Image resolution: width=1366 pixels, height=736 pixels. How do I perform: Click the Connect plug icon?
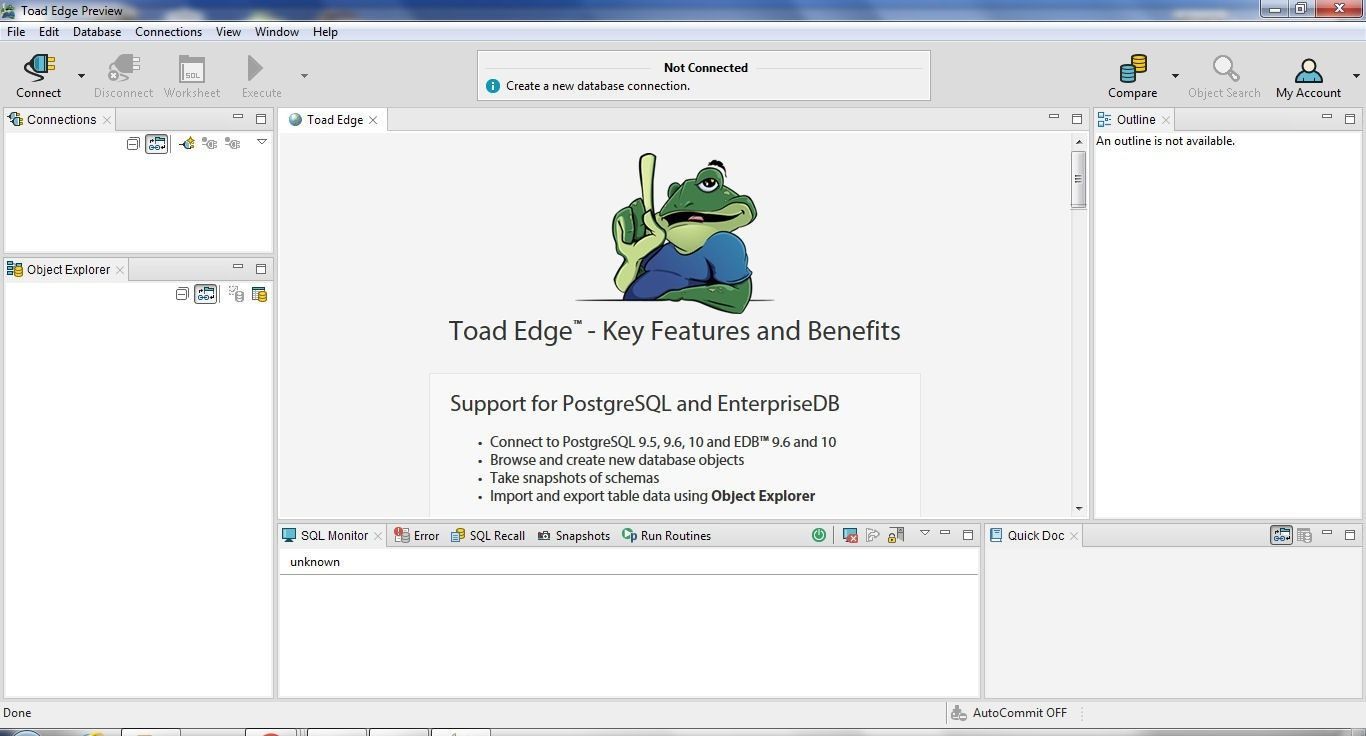click(x=39, y=68)
